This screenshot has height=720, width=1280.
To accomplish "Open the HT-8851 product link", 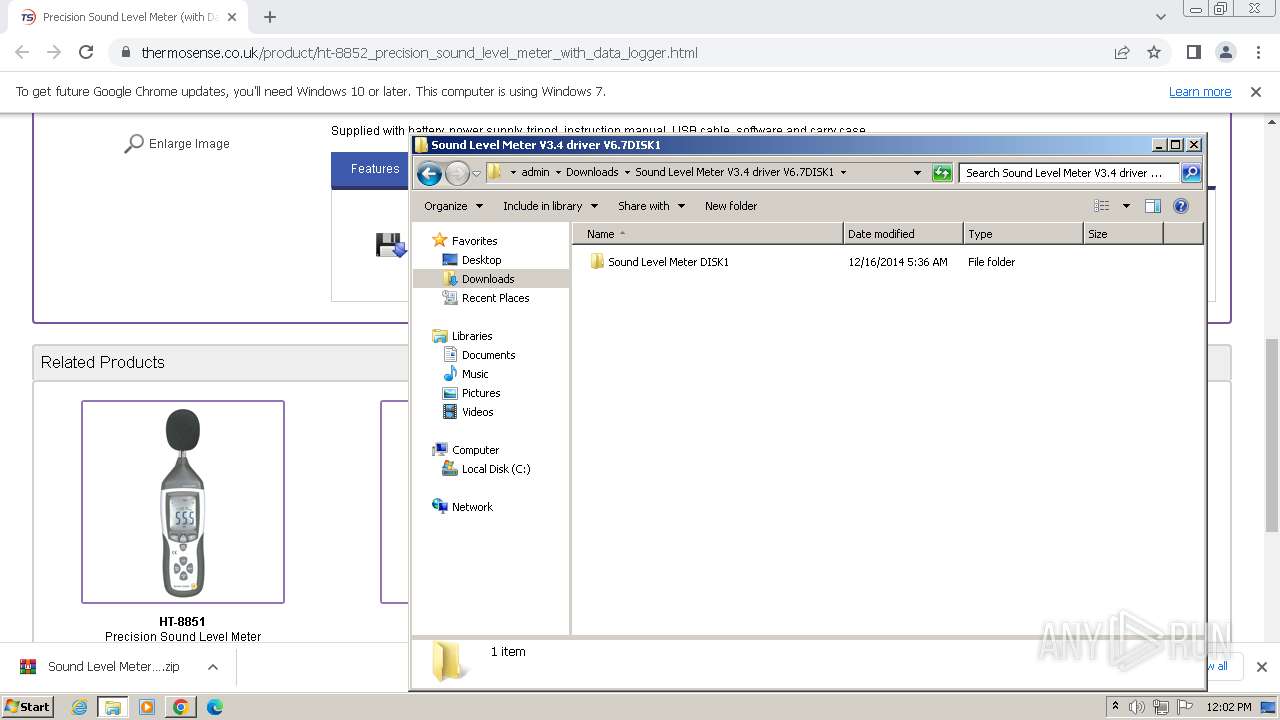I will coord(182,622).
